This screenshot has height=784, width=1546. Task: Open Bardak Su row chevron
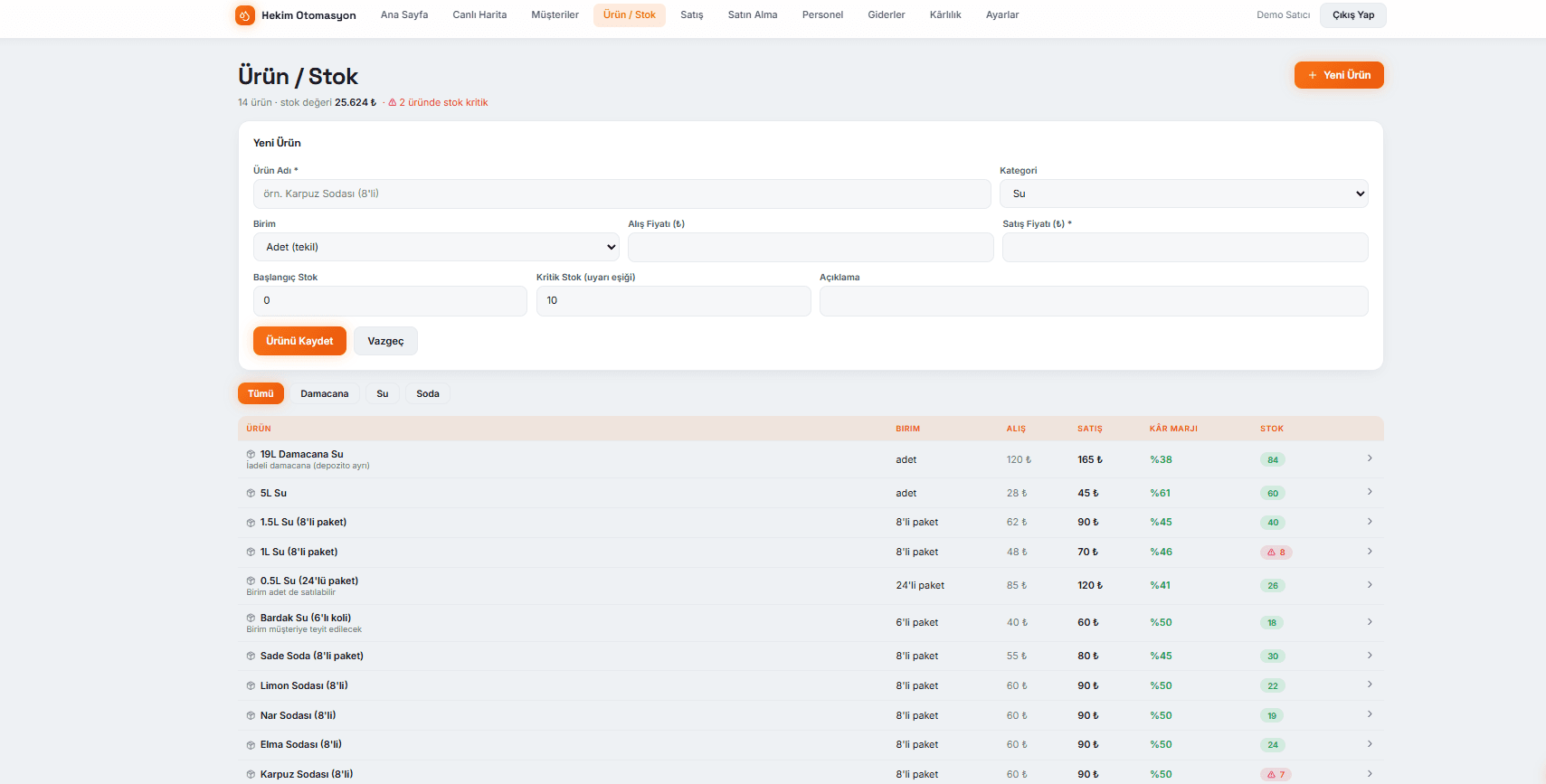1370,622
